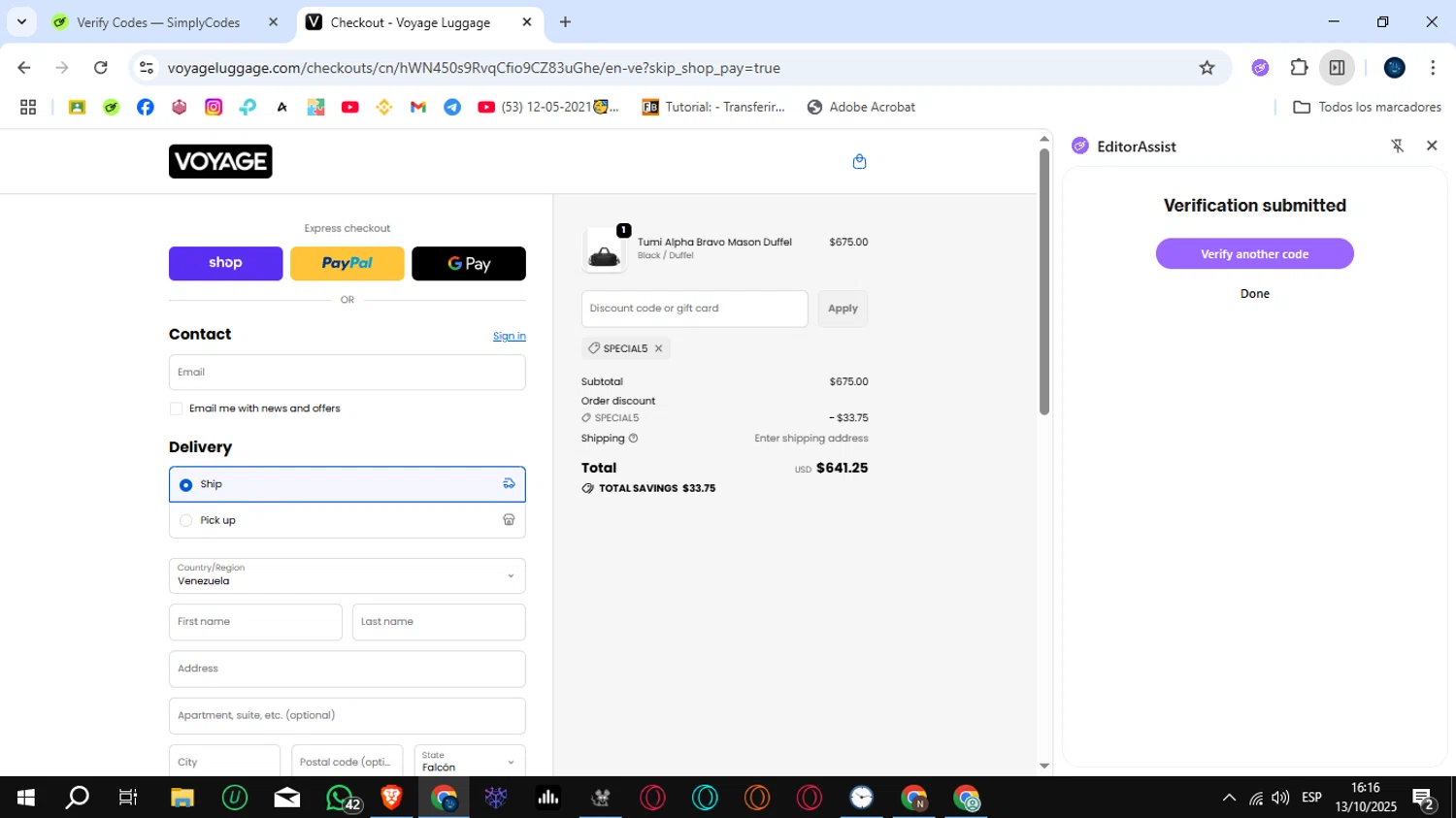Remove the SPECIAL5 discount tag
This screenshot has width=1456, height=818.
(658, 348)
